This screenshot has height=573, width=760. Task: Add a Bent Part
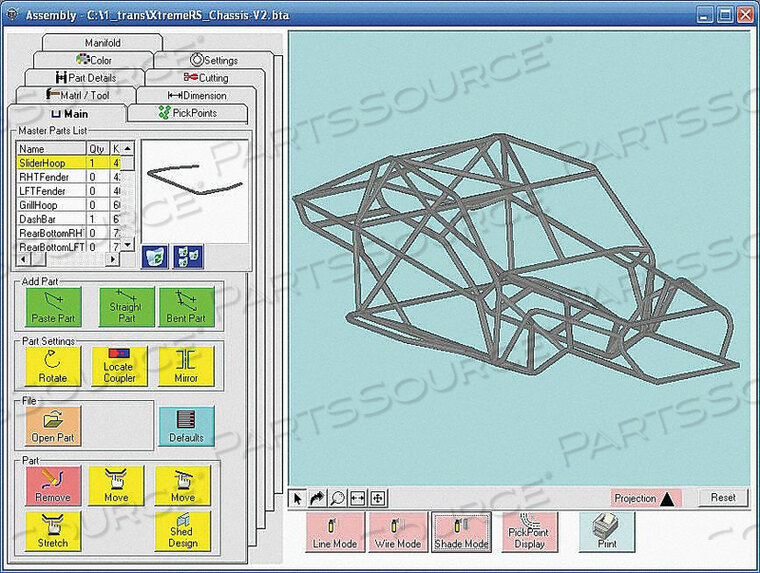click(x=187, y=307)
